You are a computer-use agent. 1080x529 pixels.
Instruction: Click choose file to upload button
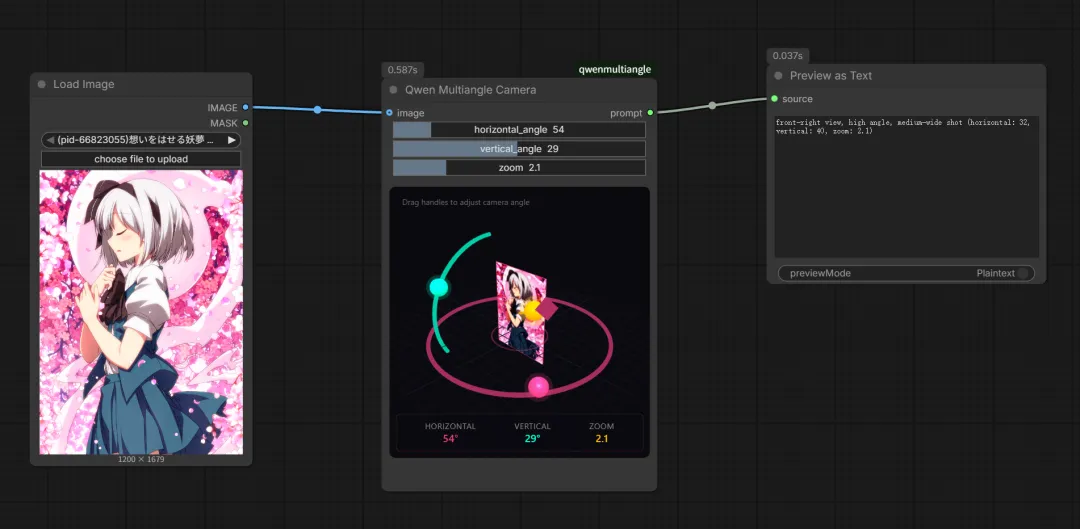[141, 159]
